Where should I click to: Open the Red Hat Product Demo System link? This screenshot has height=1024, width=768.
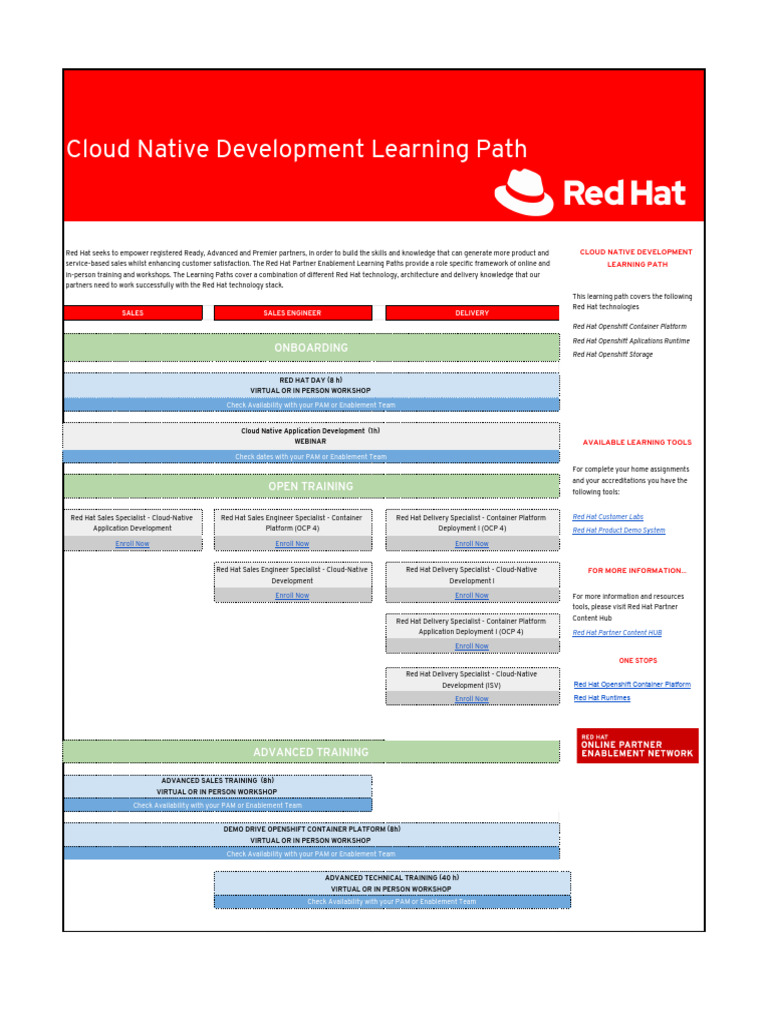coord(618,530)
